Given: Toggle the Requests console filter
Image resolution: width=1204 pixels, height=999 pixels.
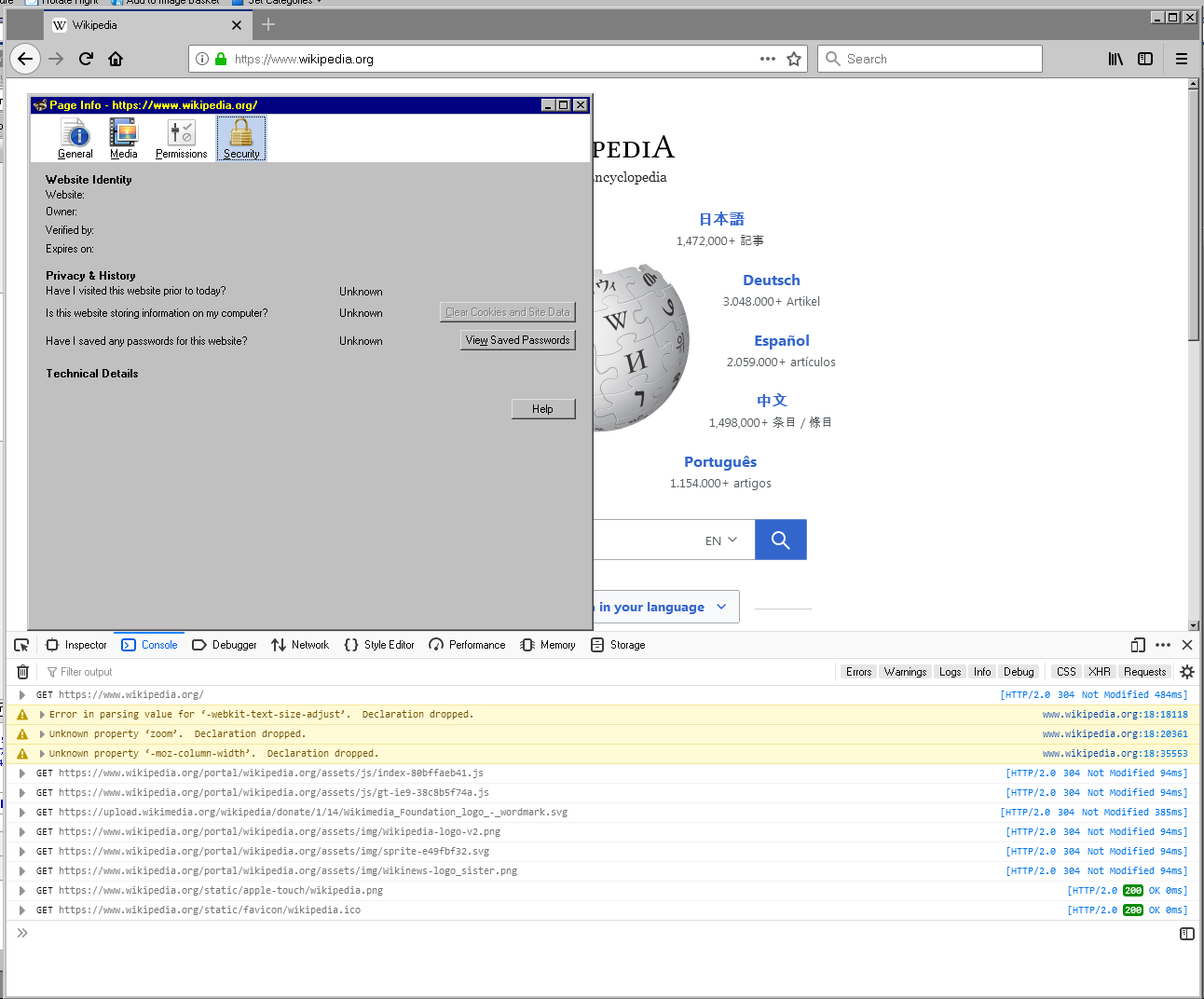Looking at the screenshot, I should (x=1144, y=672).
